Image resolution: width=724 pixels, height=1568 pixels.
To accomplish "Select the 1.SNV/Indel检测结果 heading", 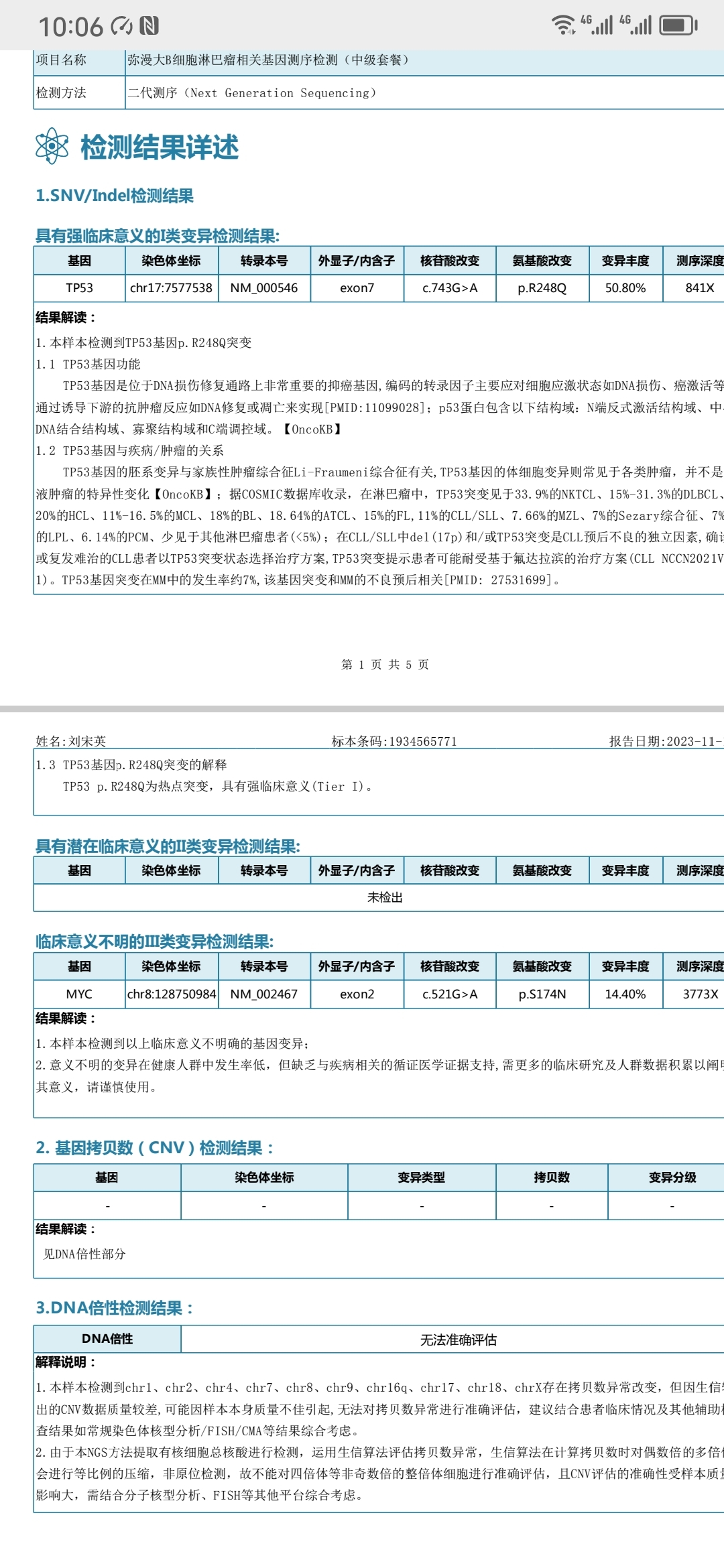I will click(115, 196).
